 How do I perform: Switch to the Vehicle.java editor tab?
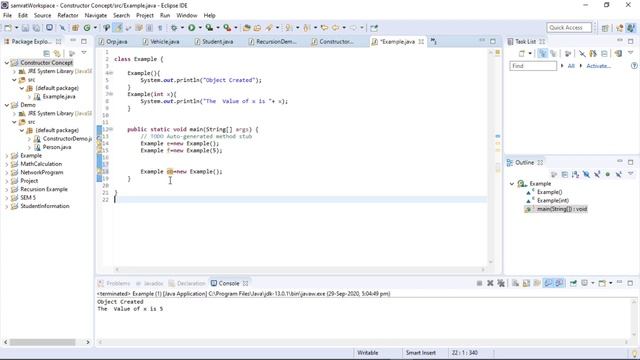(161, 42)
